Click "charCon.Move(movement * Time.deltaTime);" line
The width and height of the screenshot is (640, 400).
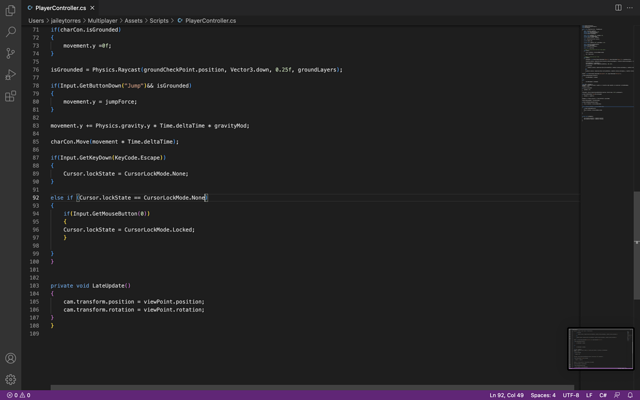(115, 142)
